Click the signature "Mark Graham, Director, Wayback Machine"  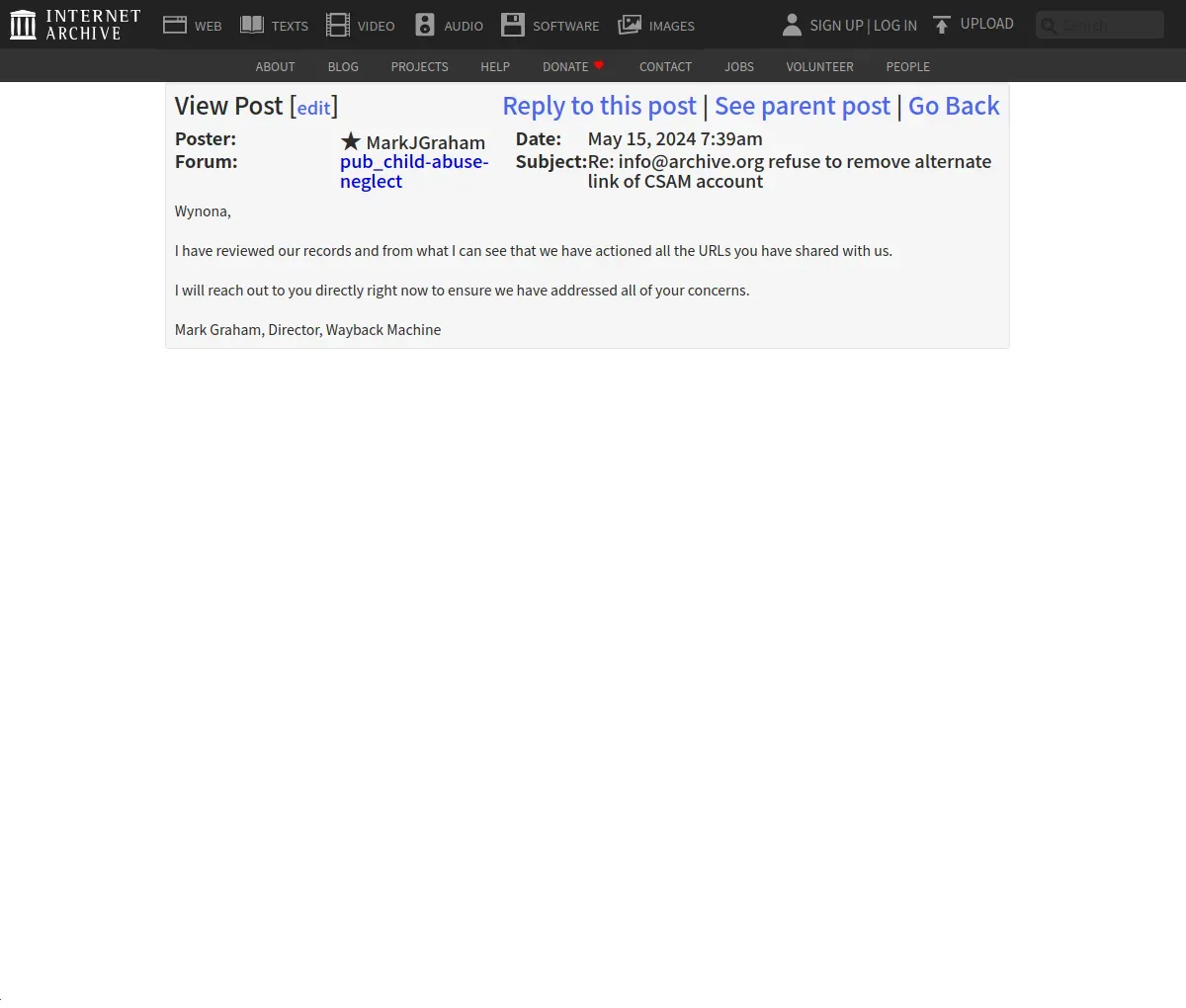point(307,330)
